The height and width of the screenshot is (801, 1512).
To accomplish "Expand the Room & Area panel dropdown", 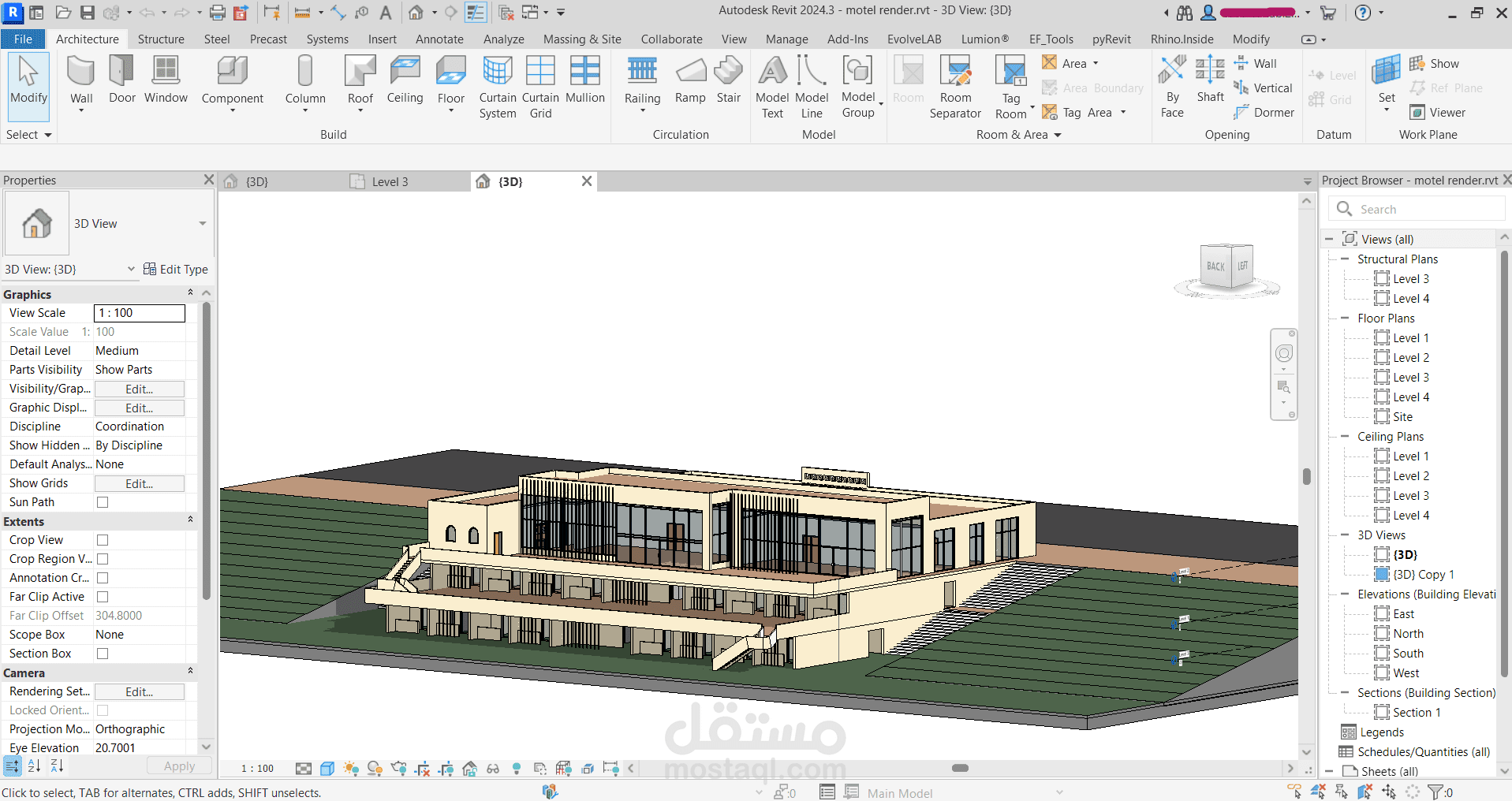I will coord(1018,135).
